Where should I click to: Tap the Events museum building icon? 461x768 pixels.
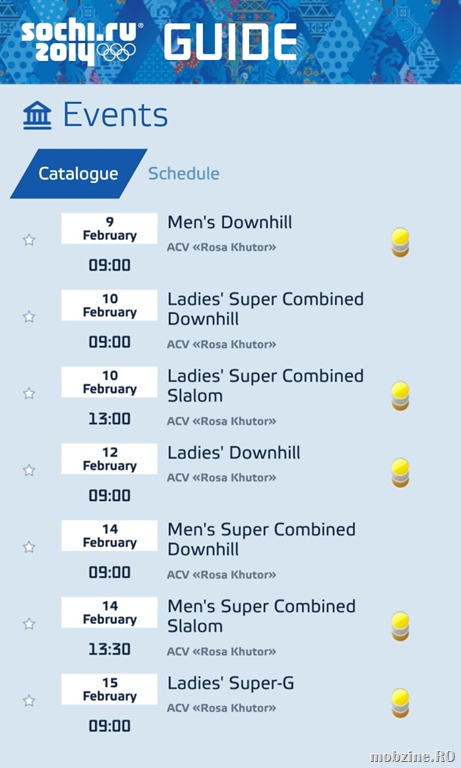[37, 116]
